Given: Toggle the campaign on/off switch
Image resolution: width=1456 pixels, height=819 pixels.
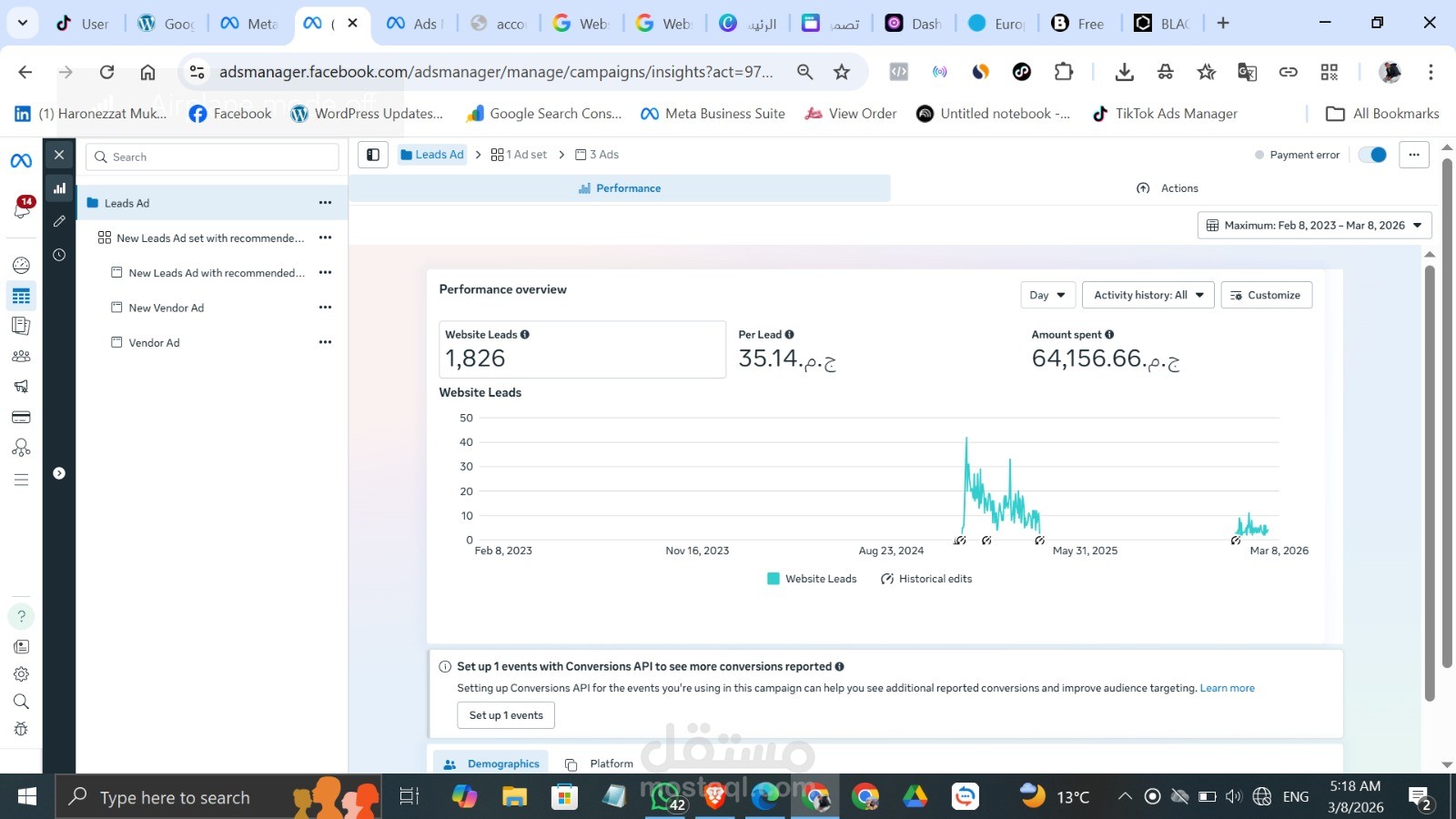Looking at the screenshot, I should click(x=1372, y=155).
